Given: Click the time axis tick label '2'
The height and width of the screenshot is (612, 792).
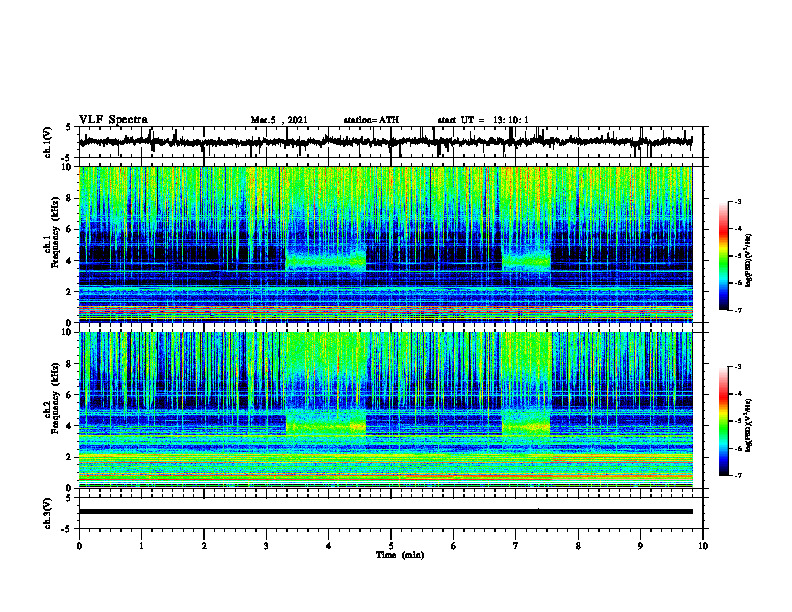Looking at the screenshot, I should pyautogui.click(x=204, y=546).
